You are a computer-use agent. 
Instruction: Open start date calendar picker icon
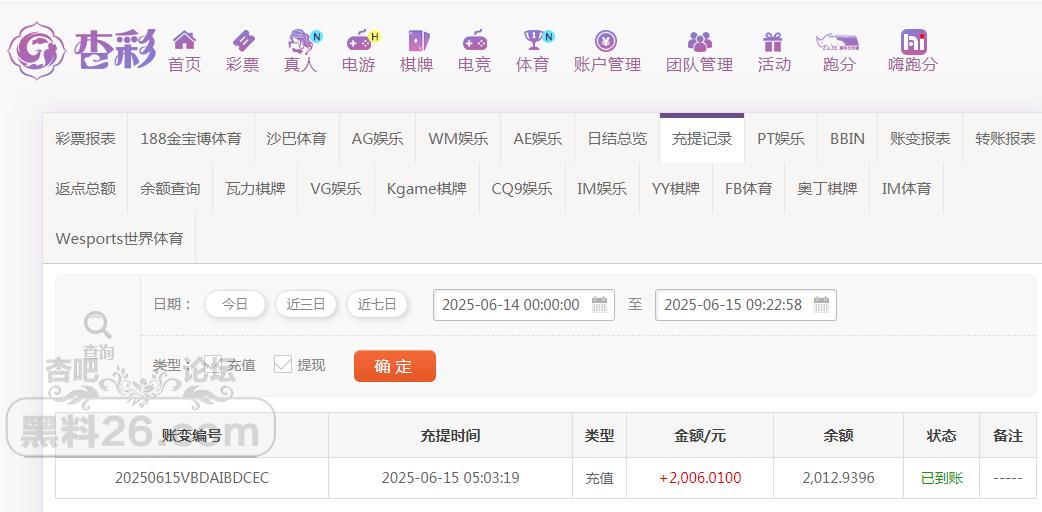(599, 305)
